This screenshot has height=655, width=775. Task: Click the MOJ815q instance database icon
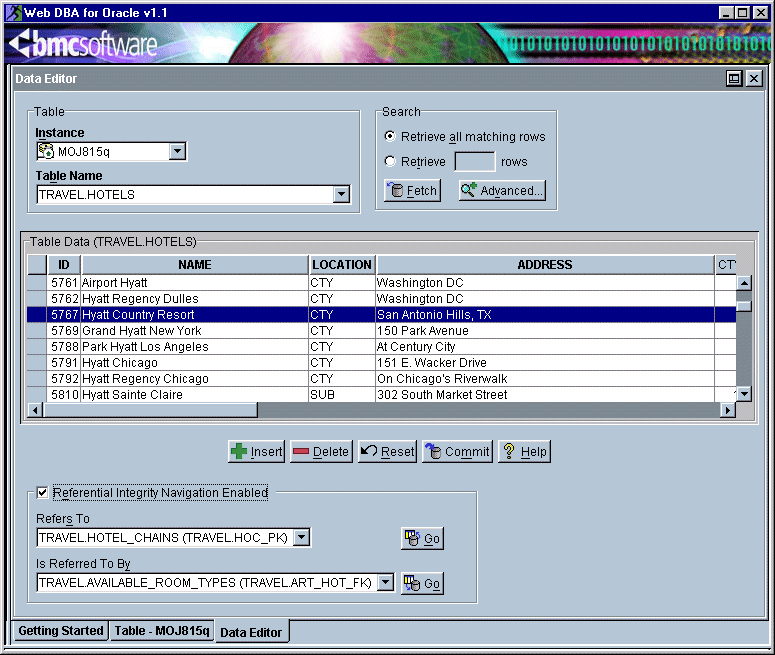pyautogui.click(x=46, y=151)
